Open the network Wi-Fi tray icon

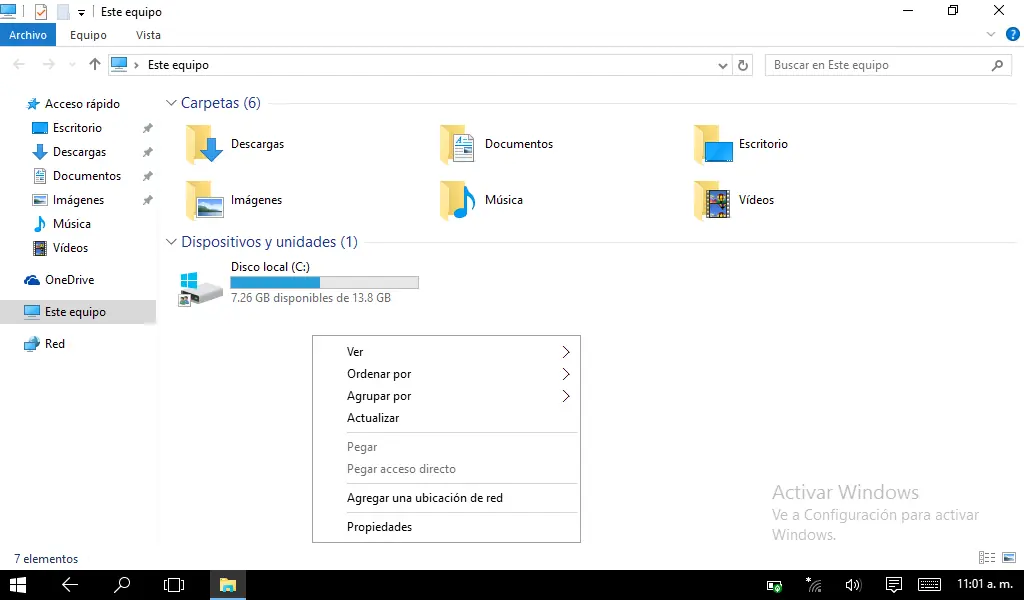pyautogui.click(x=813, y=585)
